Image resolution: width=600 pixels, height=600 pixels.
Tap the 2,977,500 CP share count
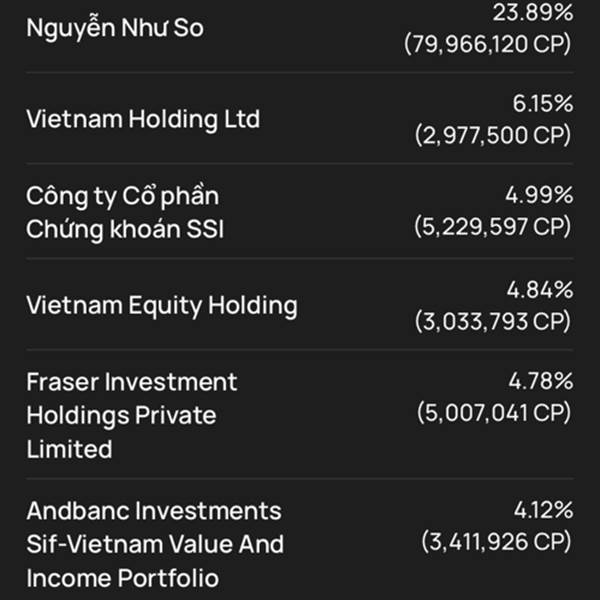(493, 135)
